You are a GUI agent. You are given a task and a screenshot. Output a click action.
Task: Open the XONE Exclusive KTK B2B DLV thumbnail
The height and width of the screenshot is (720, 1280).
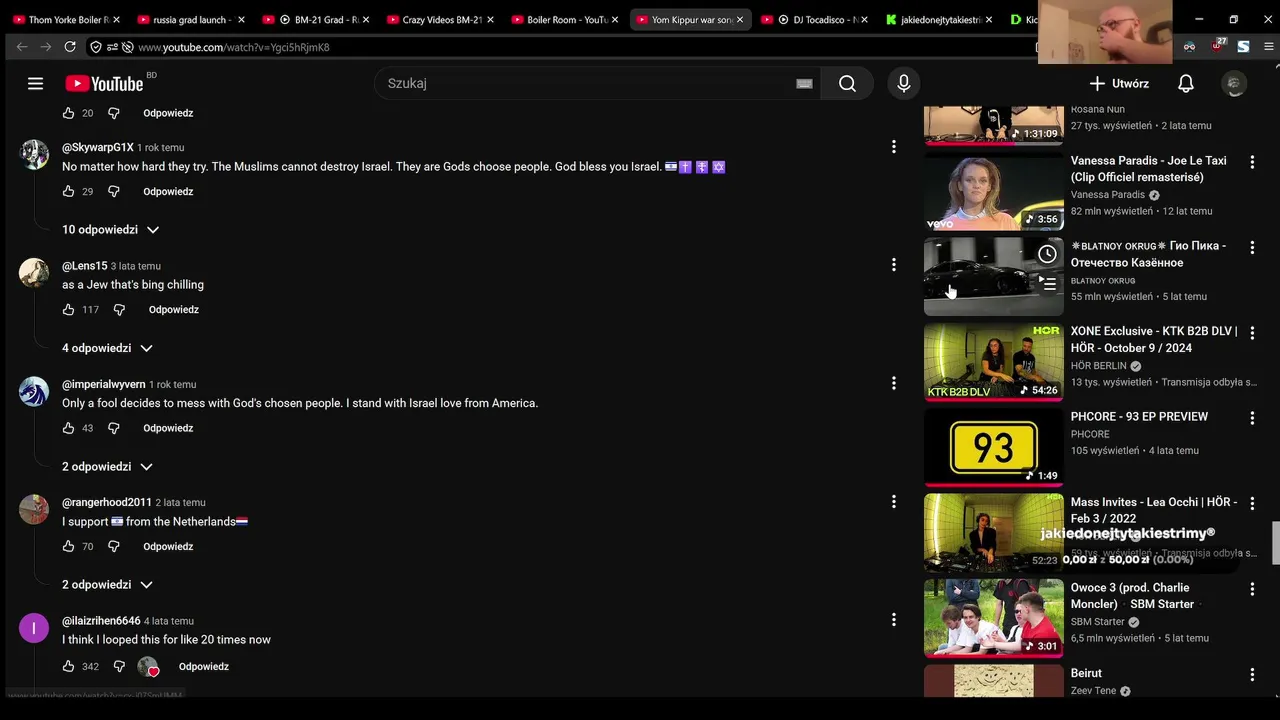point(994,362)
